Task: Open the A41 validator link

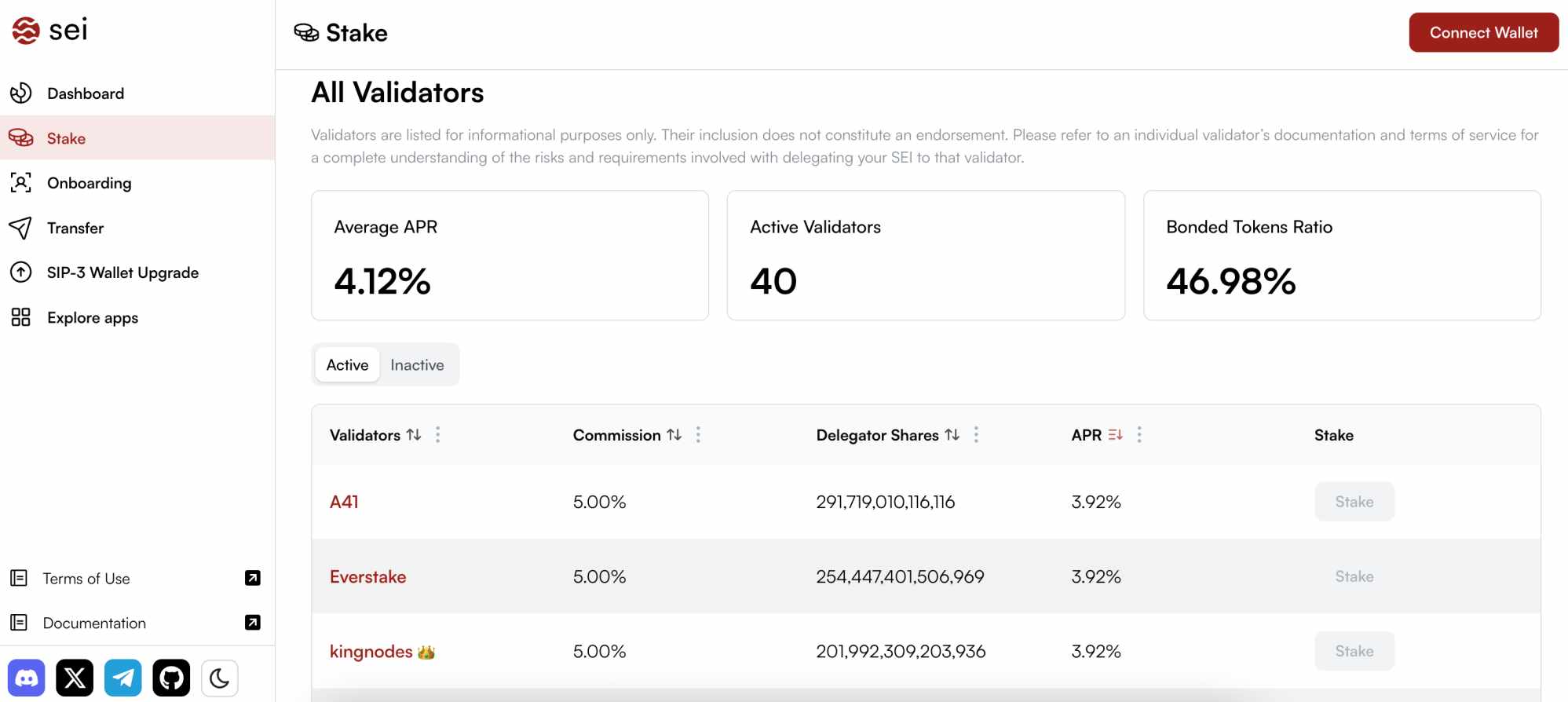Action: coord(344,502)
